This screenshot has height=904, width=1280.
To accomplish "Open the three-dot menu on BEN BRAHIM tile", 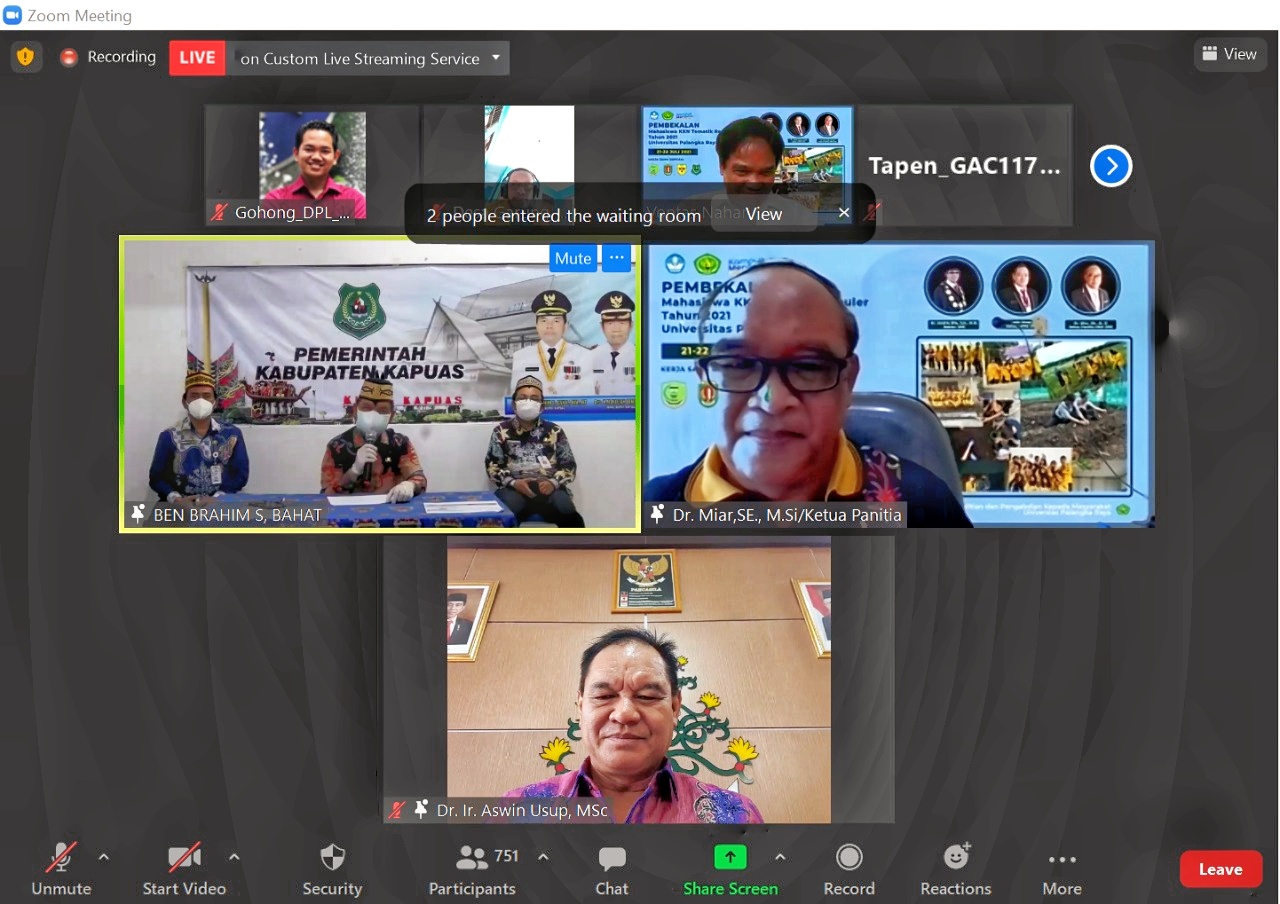I will tap(617, 258).
